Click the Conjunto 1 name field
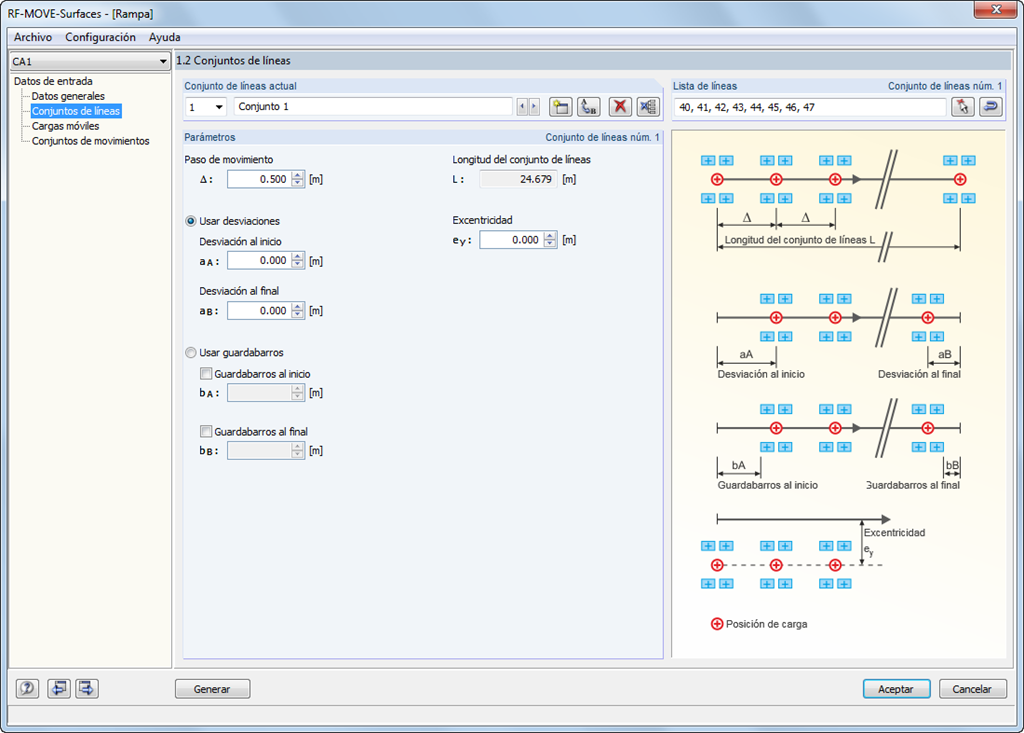 373,106
